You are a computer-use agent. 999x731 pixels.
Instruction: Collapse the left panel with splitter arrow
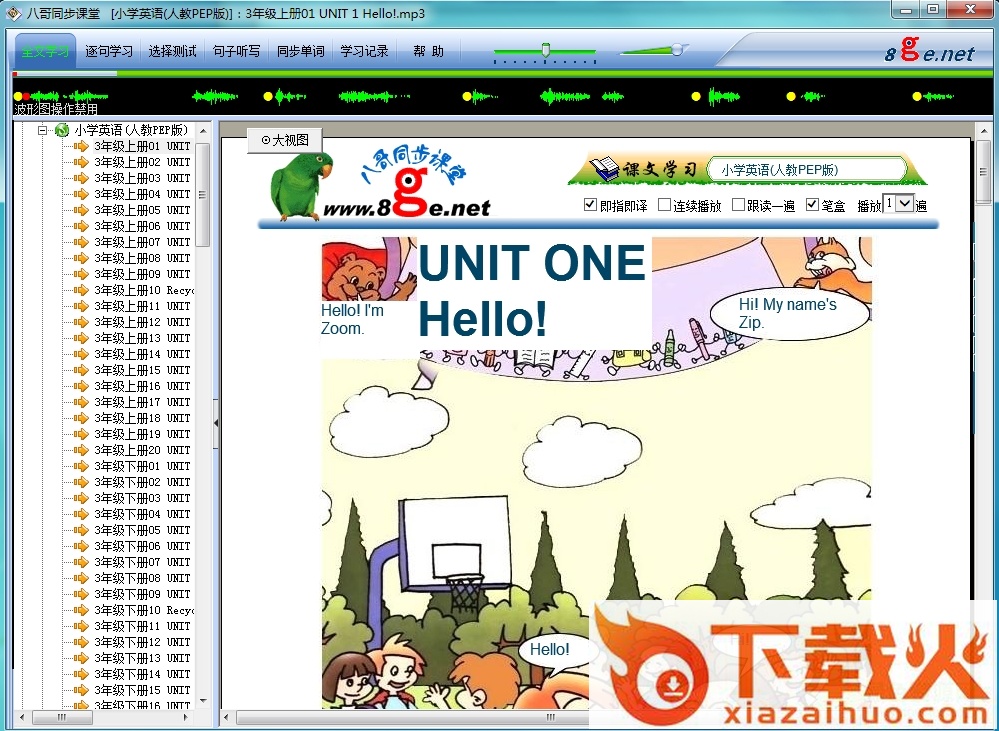[x=216, y=423]
